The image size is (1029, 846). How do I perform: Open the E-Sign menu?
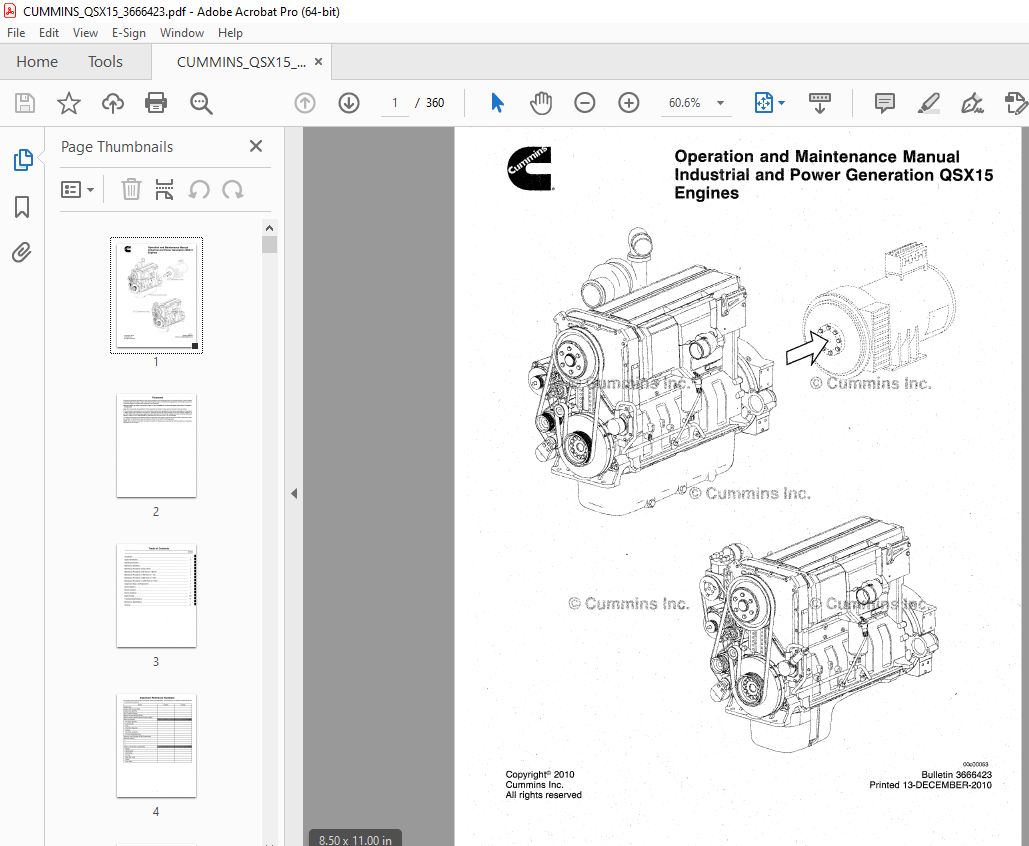click(129, 33)
